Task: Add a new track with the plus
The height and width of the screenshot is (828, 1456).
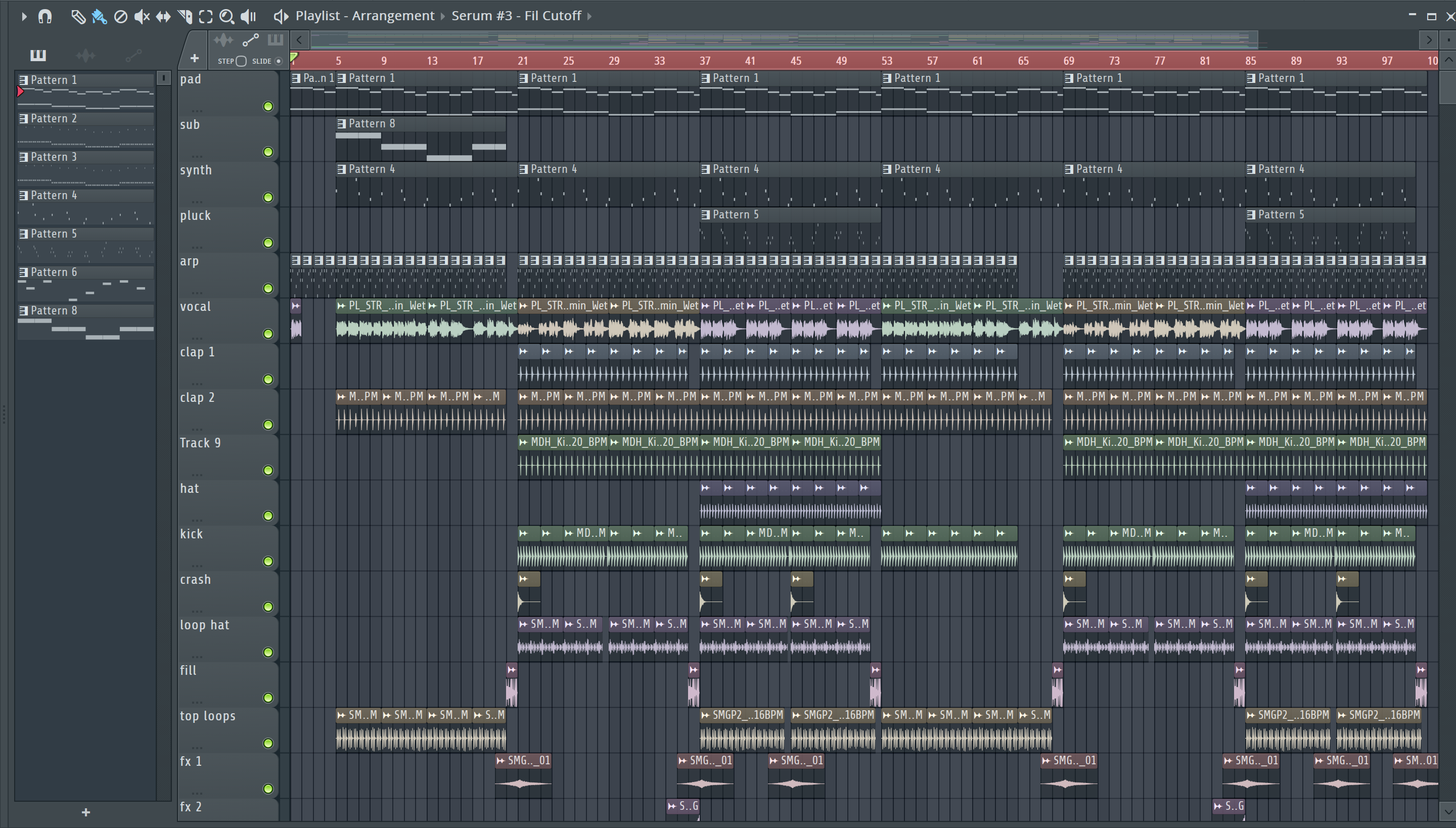Action: click(195, 58)
